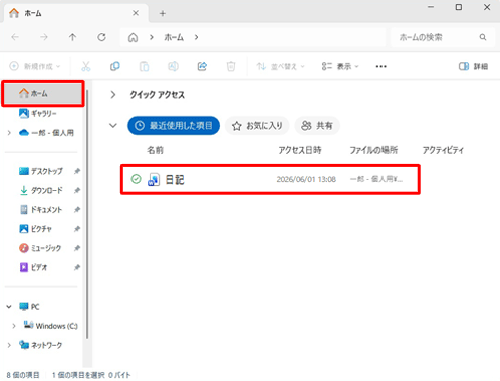Click the pin icon beside ピクチャ
Screen dimensions: 500x381
[77, 229]
